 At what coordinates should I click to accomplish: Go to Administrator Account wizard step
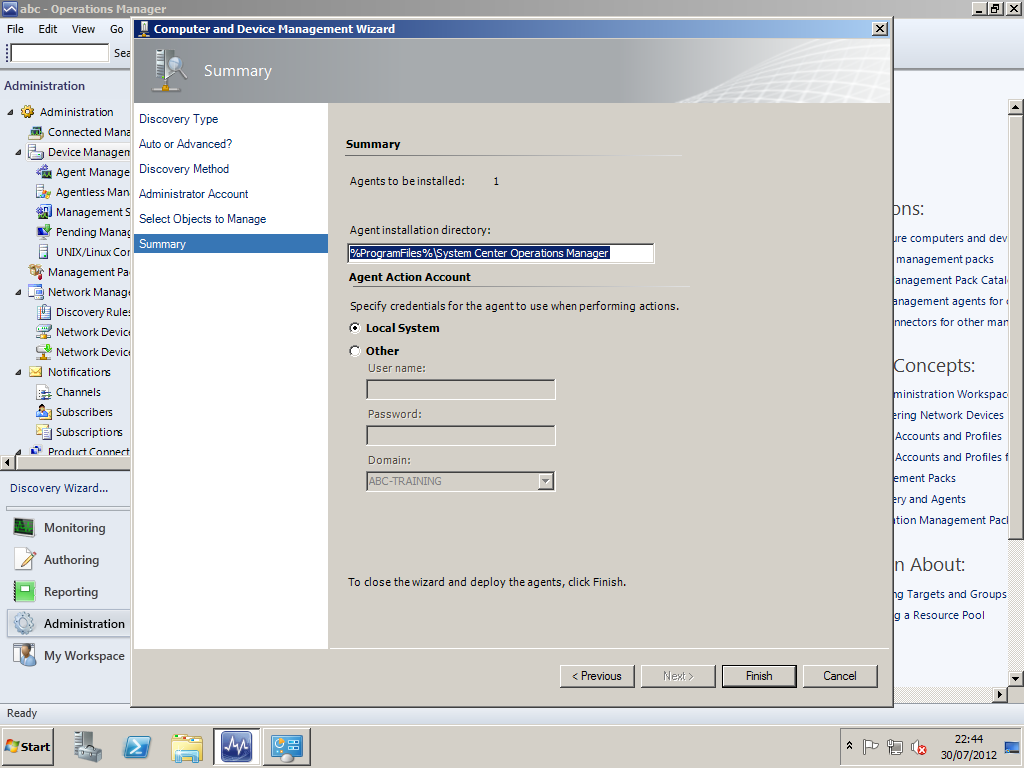[193, 194]
